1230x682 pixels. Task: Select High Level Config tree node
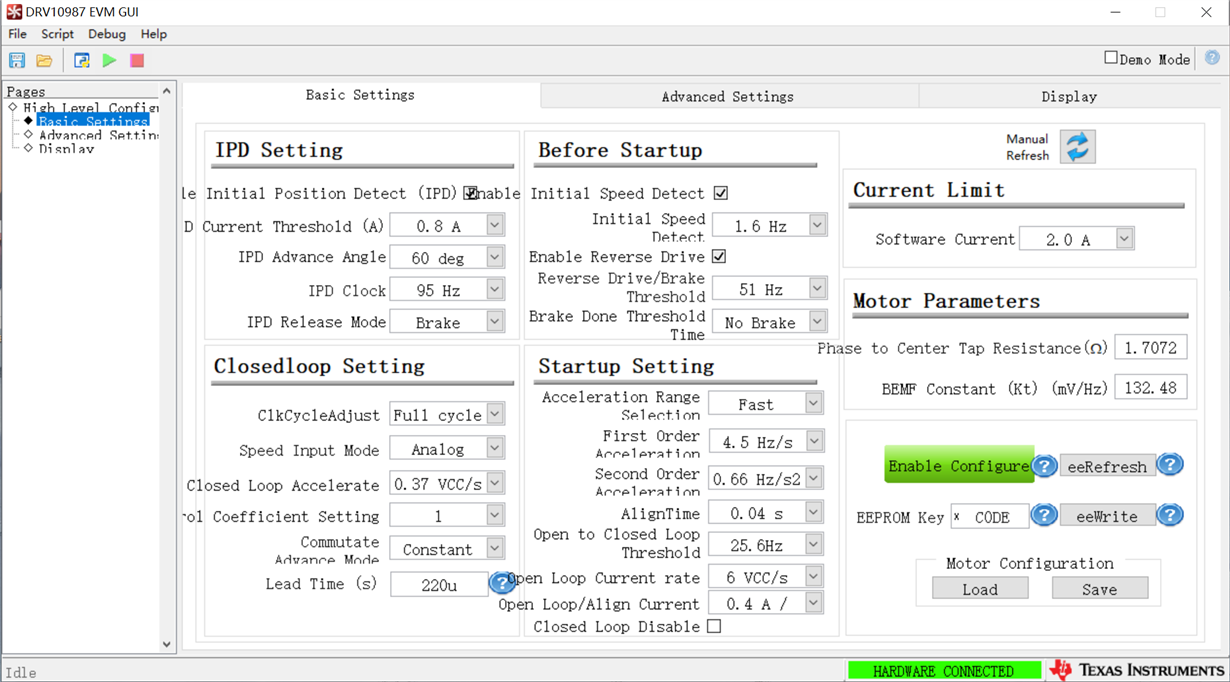pyautogui.click(x=90, y=107)
